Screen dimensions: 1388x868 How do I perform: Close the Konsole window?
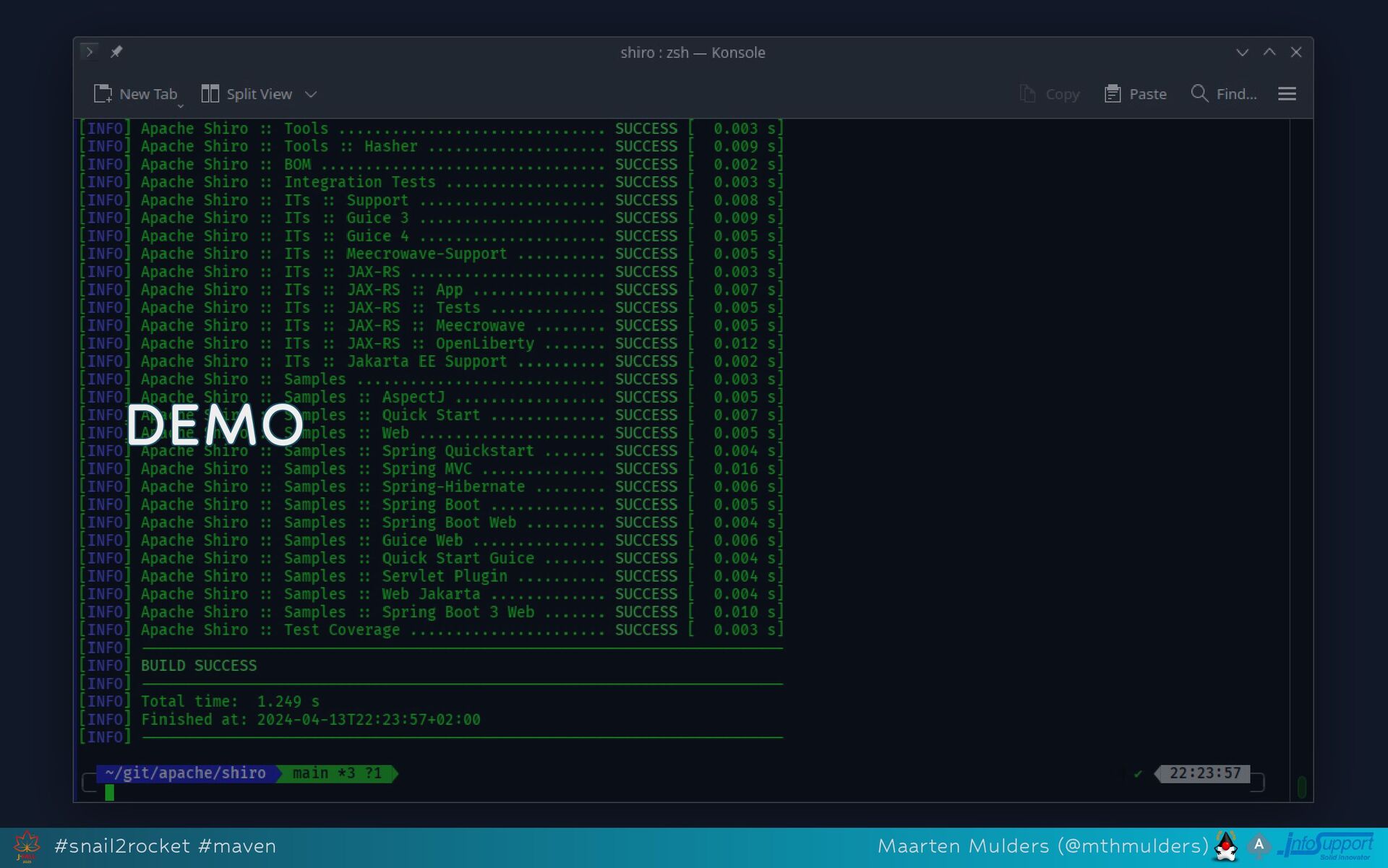[x=1296, y=52]
